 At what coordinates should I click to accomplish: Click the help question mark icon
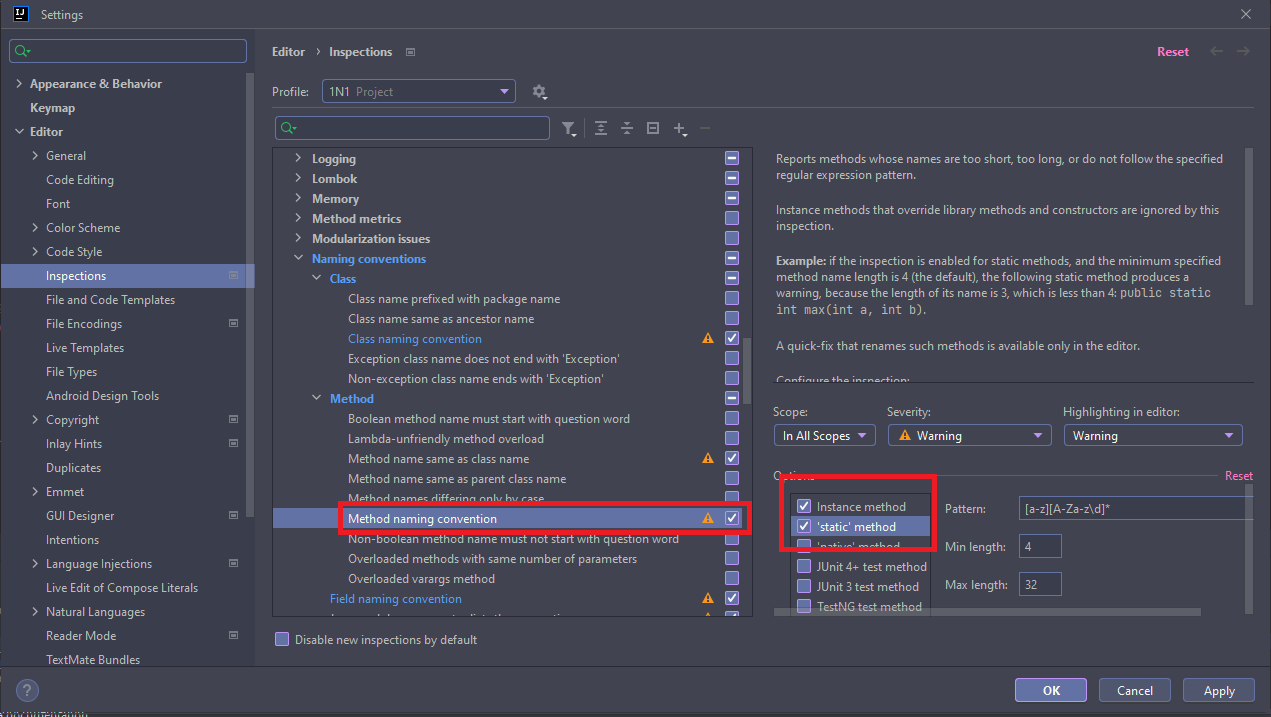(x=28, y=690)
